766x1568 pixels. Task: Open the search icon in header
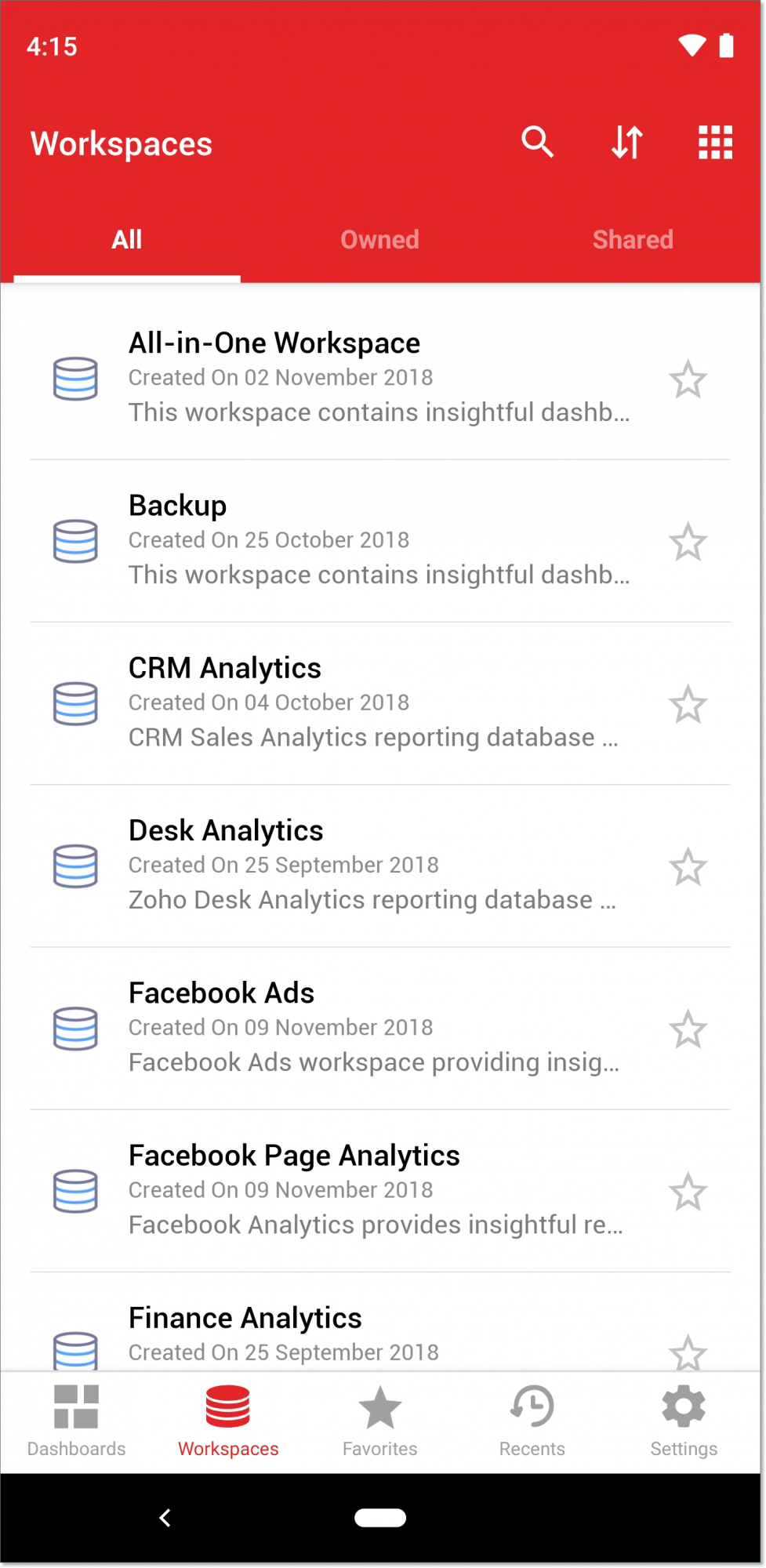(538, 142)
